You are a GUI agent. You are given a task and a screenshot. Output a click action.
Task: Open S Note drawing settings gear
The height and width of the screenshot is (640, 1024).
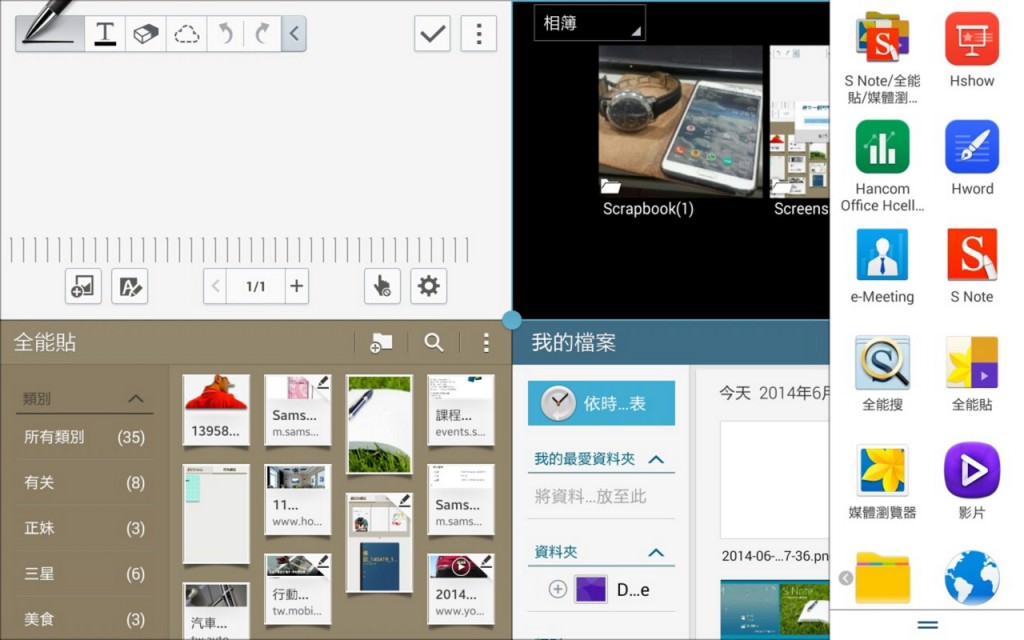429,286
